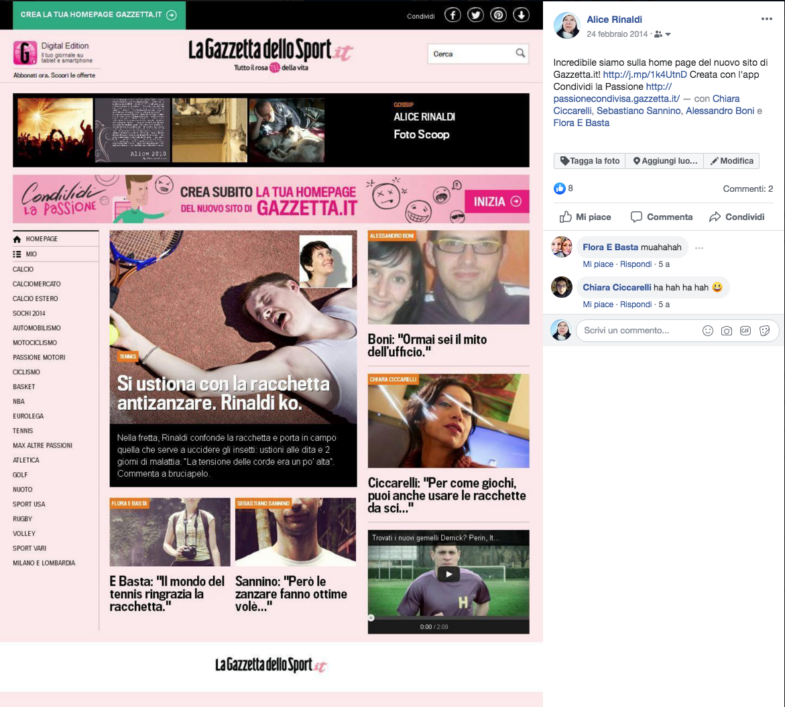Click the Inizia banner button
The height and width of the screenshot is (707, 785).
click(x=497, y=201)
